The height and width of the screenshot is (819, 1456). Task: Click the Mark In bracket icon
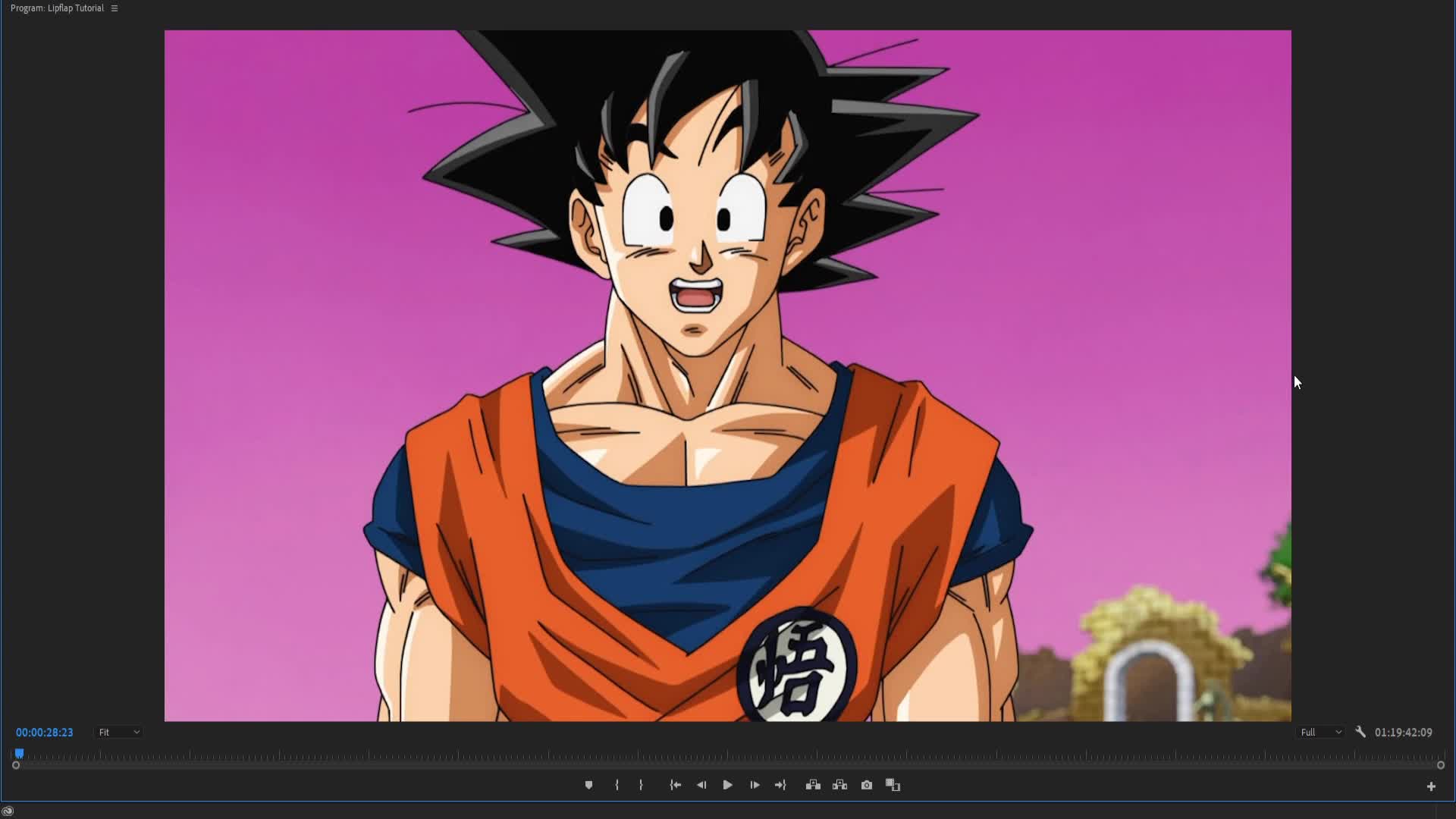pyautogui.click(x=617, y=785)
